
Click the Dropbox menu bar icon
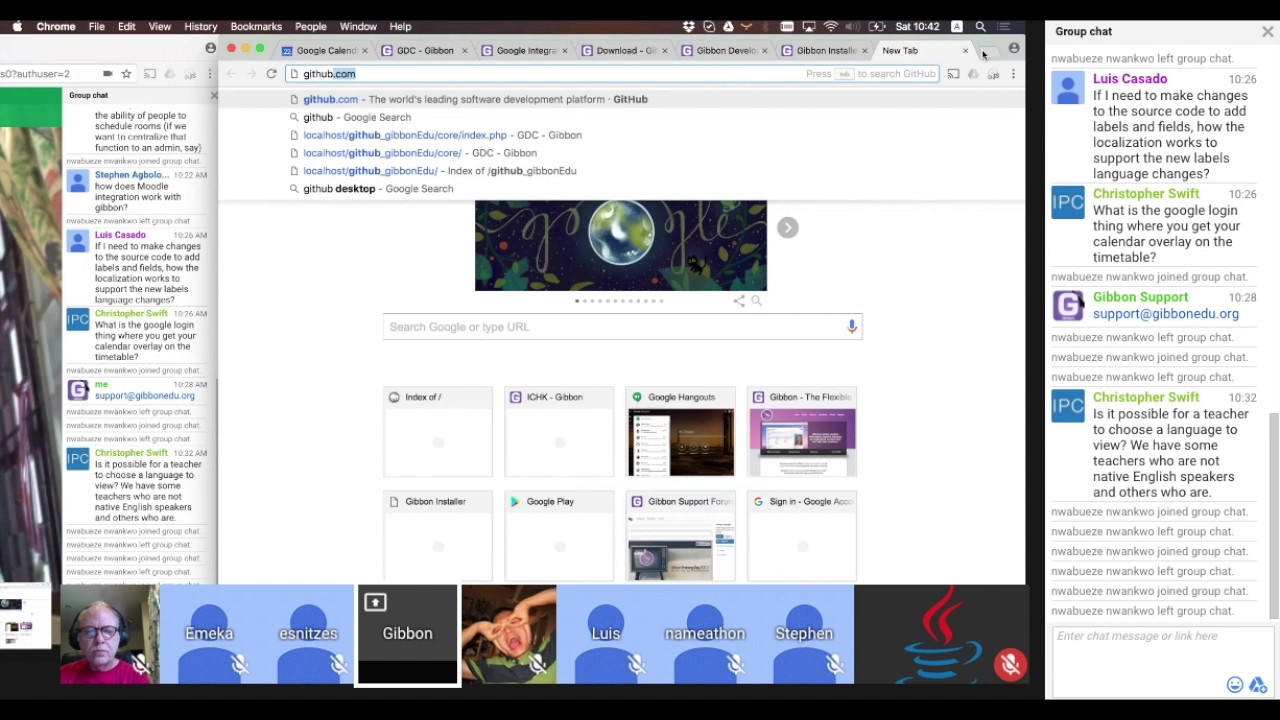click(x=689, y=27)
